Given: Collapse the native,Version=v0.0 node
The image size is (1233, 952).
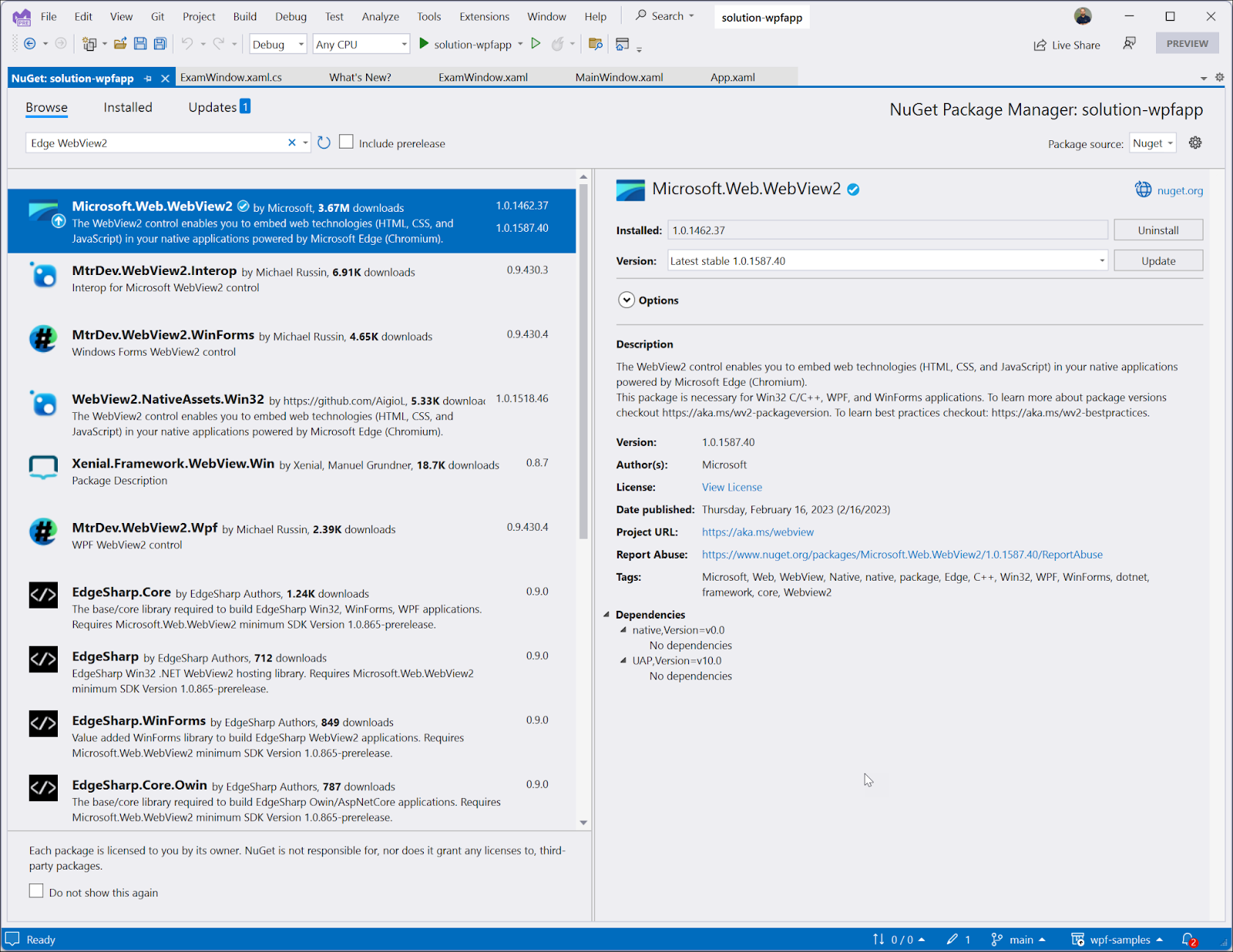Looking at the screenshot, I should click(x=623, y=629).
